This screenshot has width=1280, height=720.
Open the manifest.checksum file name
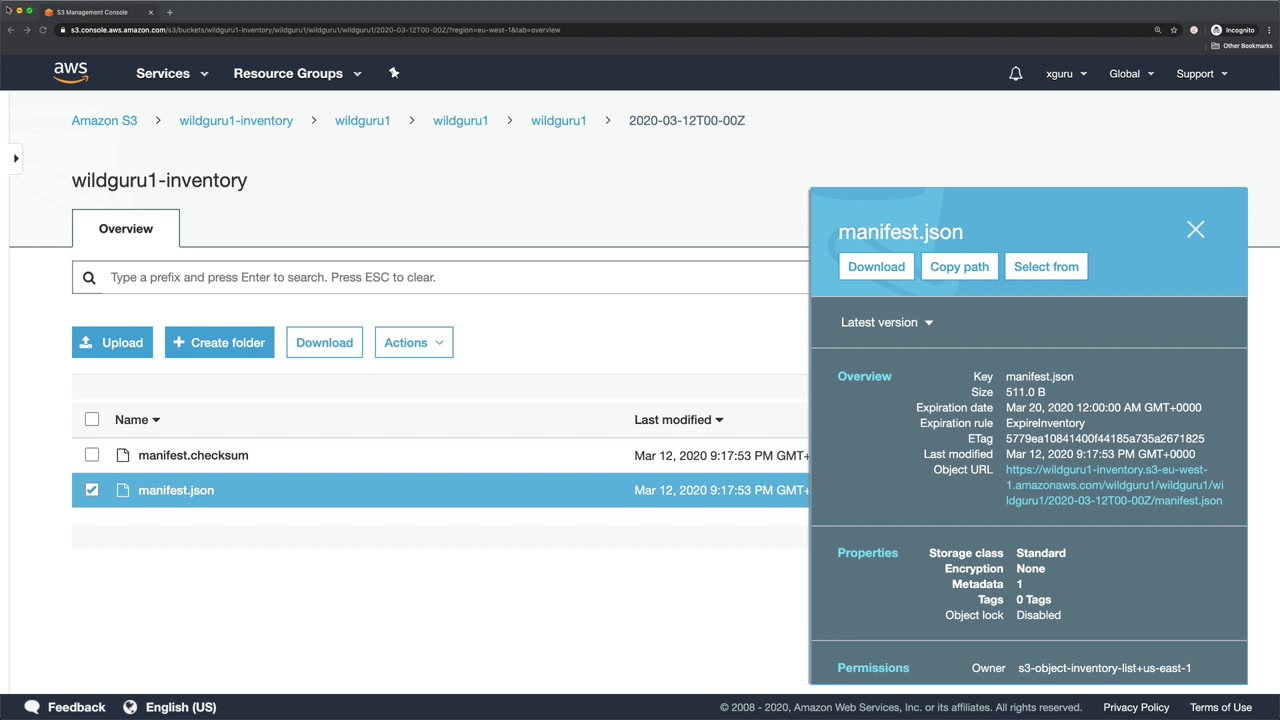pyautogui.click(x=193, y=455)
